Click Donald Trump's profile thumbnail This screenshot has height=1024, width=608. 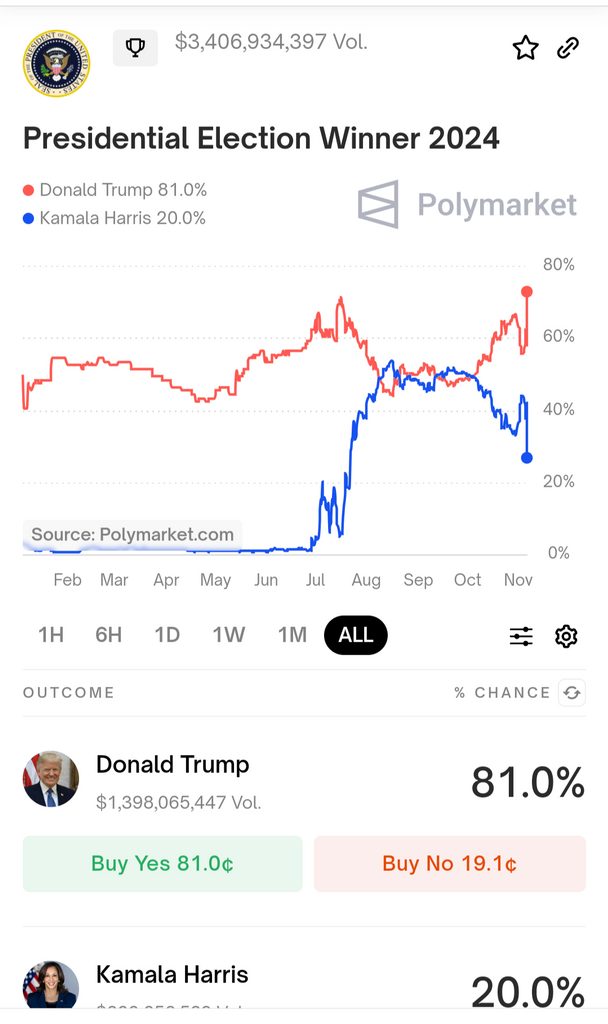(x=51, y=779)
